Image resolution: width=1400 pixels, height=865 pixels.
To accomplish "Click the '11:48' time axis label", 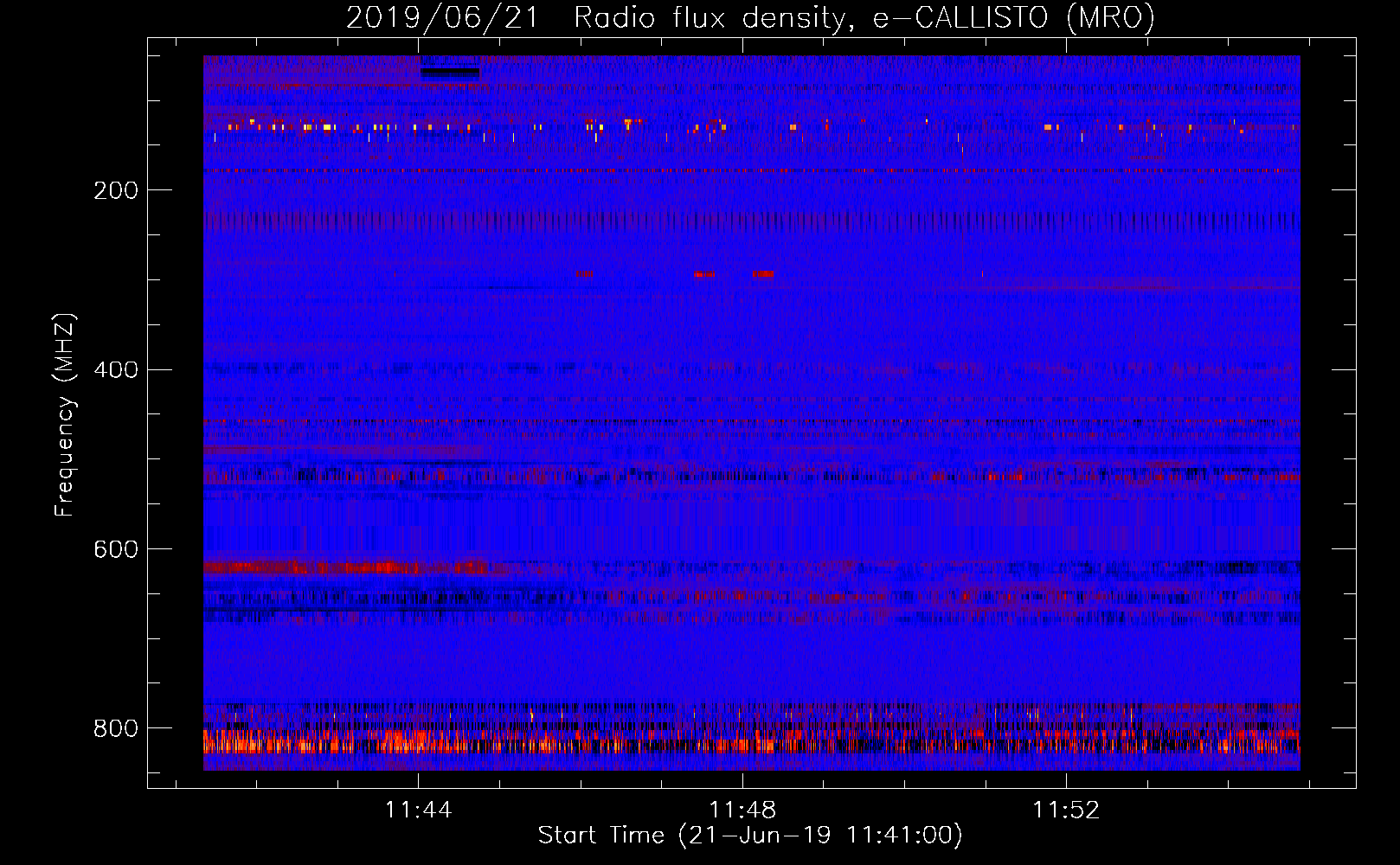I will tap(742, 811).
